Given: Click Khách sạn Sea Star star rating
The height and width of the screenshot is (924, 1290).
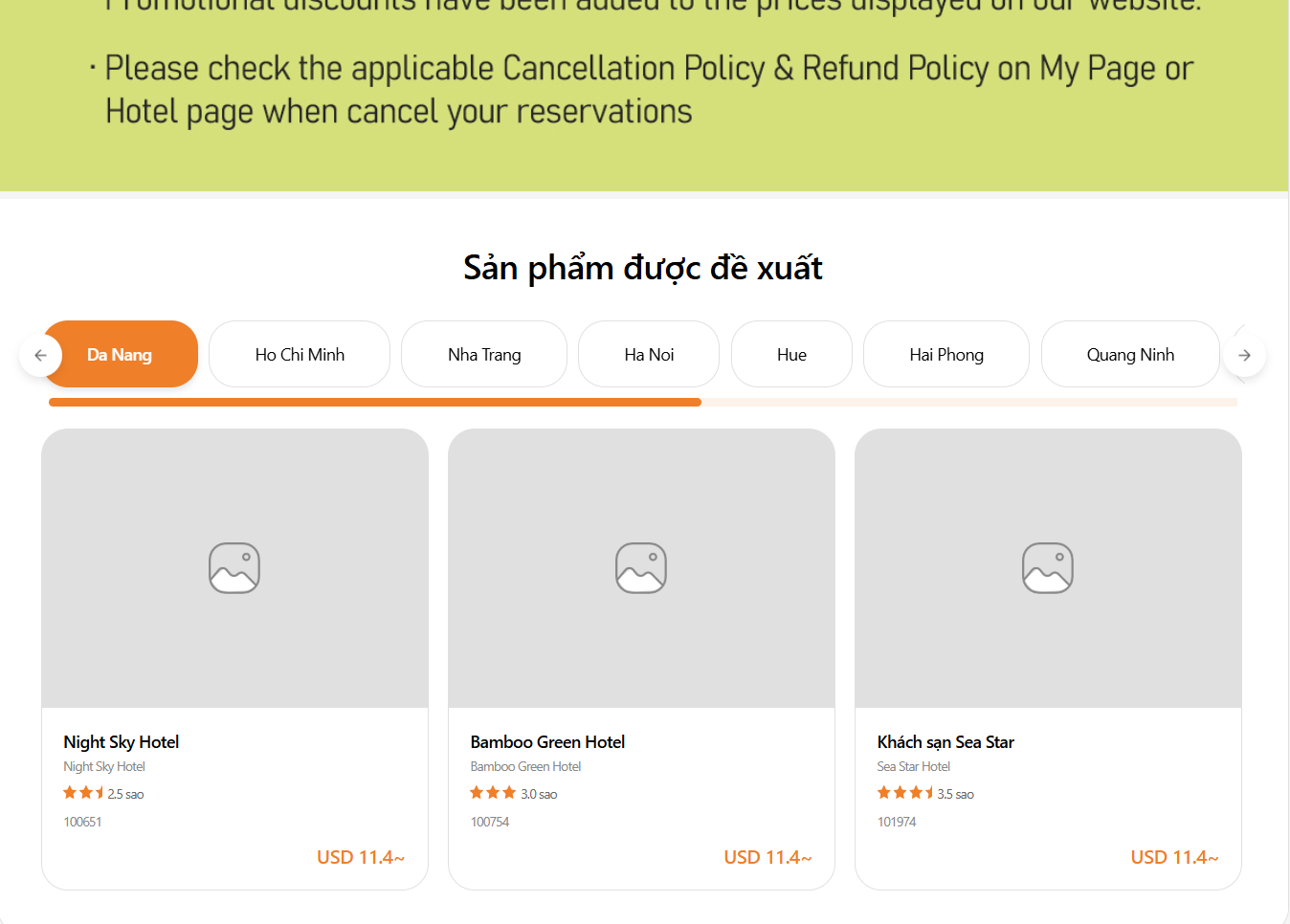Looking at the screenshot, I should [905, 793].
